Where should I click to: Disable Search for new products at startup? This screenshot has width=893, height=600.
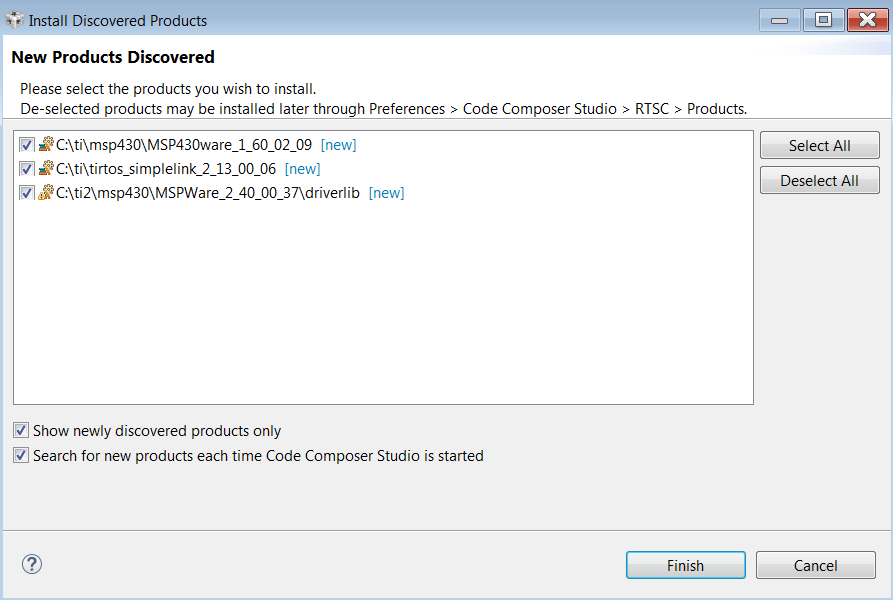(x=21, y=455)
